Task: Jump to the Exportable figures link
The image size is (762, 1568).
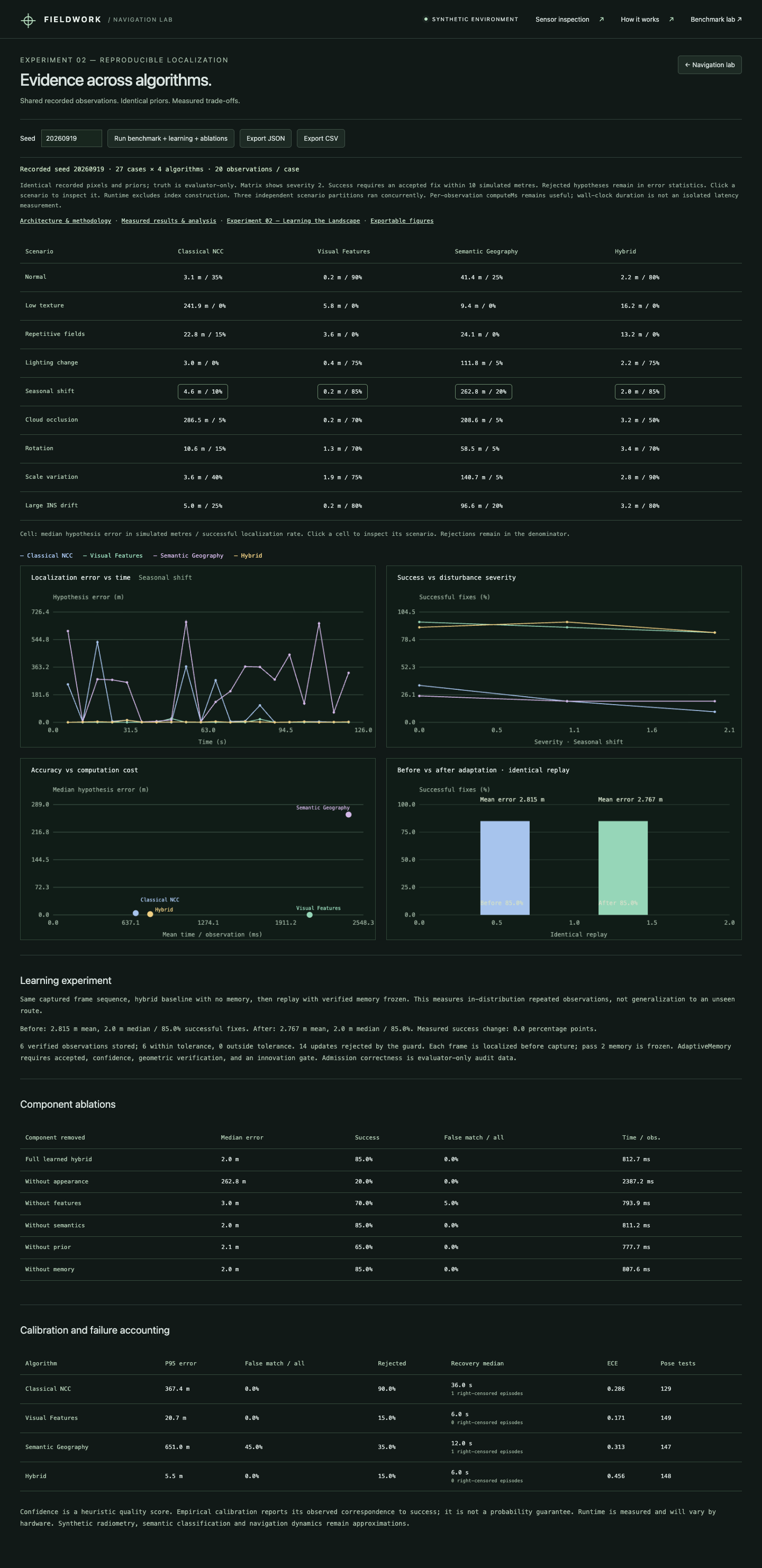Action: 402,221
